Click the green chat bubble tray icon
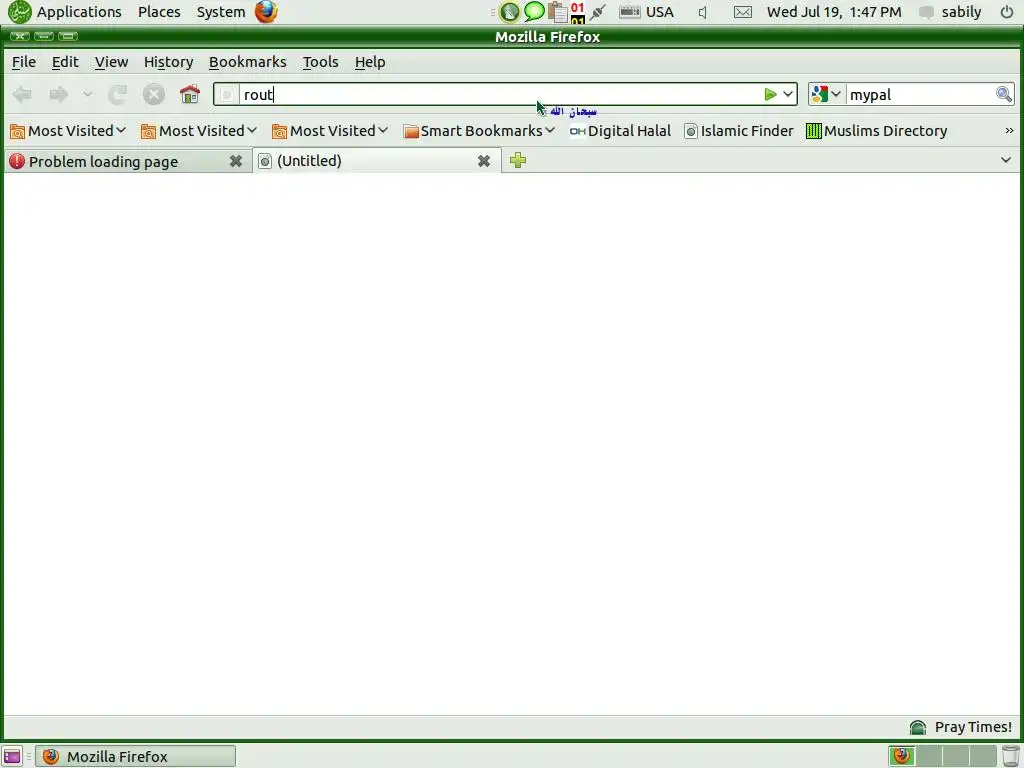Image resolution: width=1024 pixels, height=768 pixels. pyautogui.click(x=534, y=11)
